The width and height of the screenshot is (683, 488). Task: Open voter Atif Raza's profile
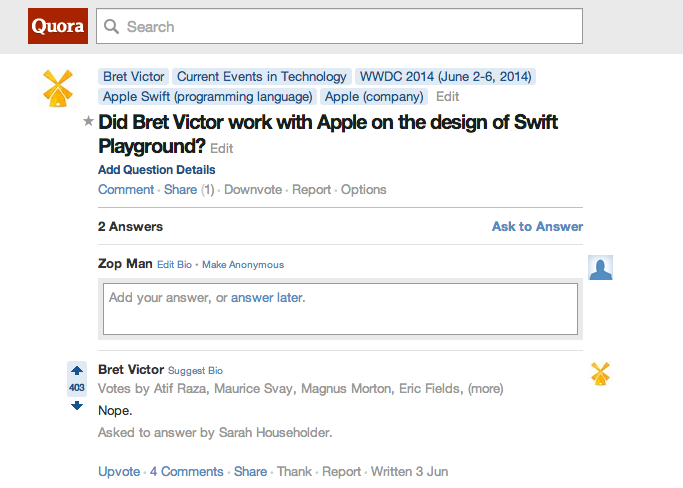(180, 389)
